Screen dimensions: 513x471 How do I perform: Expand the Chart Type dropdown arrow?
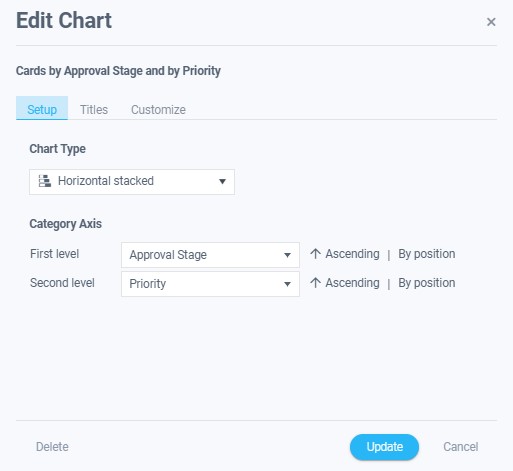pyautogui.click(x=222, y=182)
